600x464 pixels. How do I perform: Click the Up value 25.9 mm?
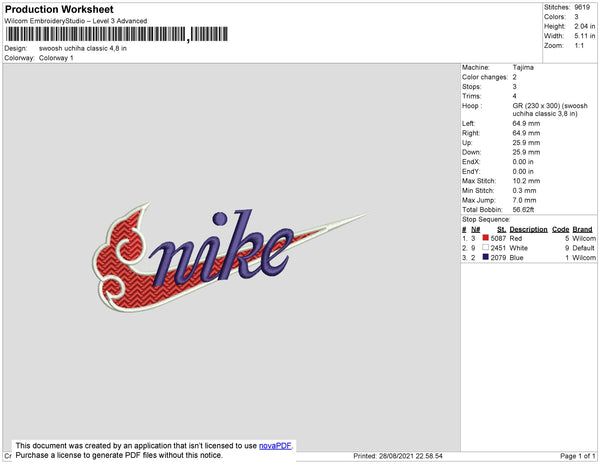click(x=526, y=143)
